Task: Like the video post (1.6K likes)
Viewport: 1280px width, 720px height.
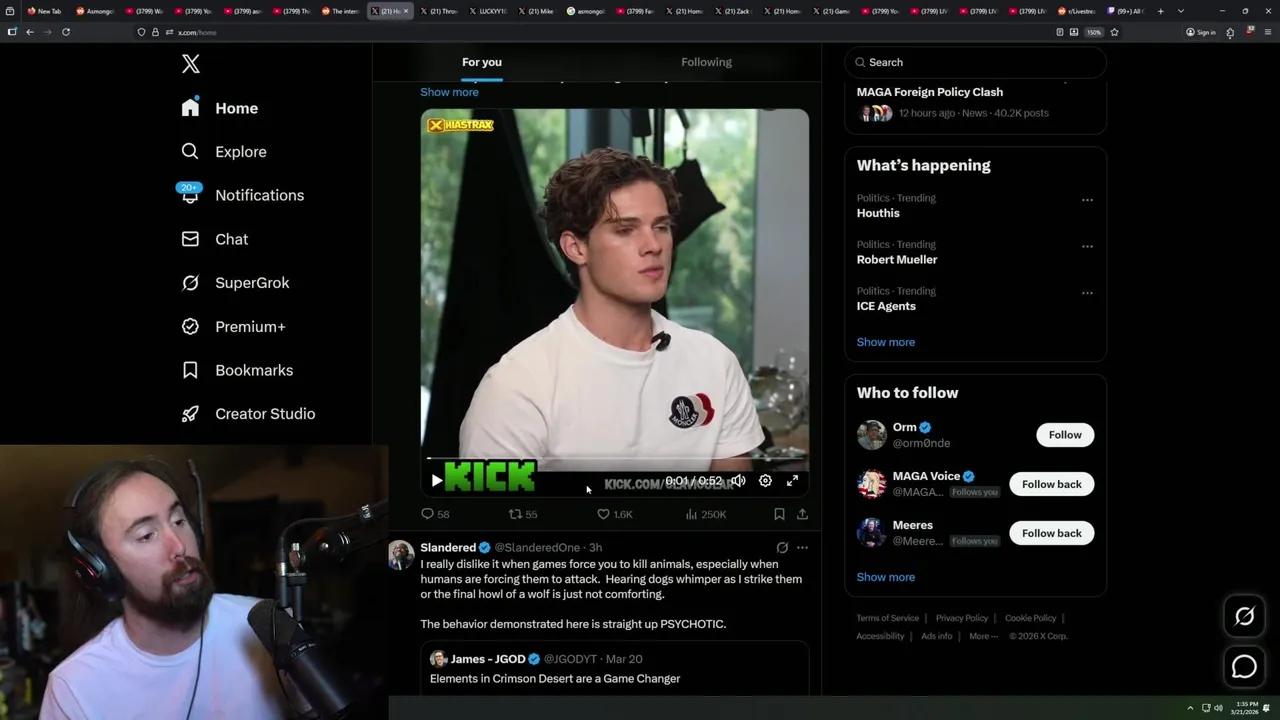Action: click(x=614, y=514)
